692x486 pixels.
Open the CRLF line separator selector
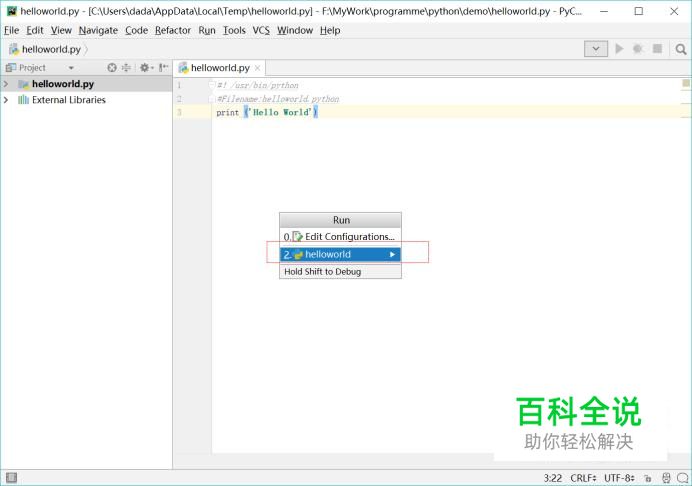click(583, 478)
